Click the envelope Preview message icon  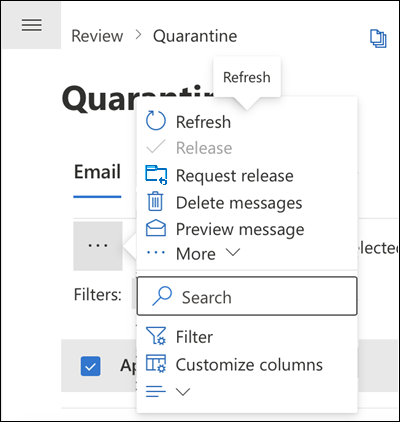[x=156, y=228]
